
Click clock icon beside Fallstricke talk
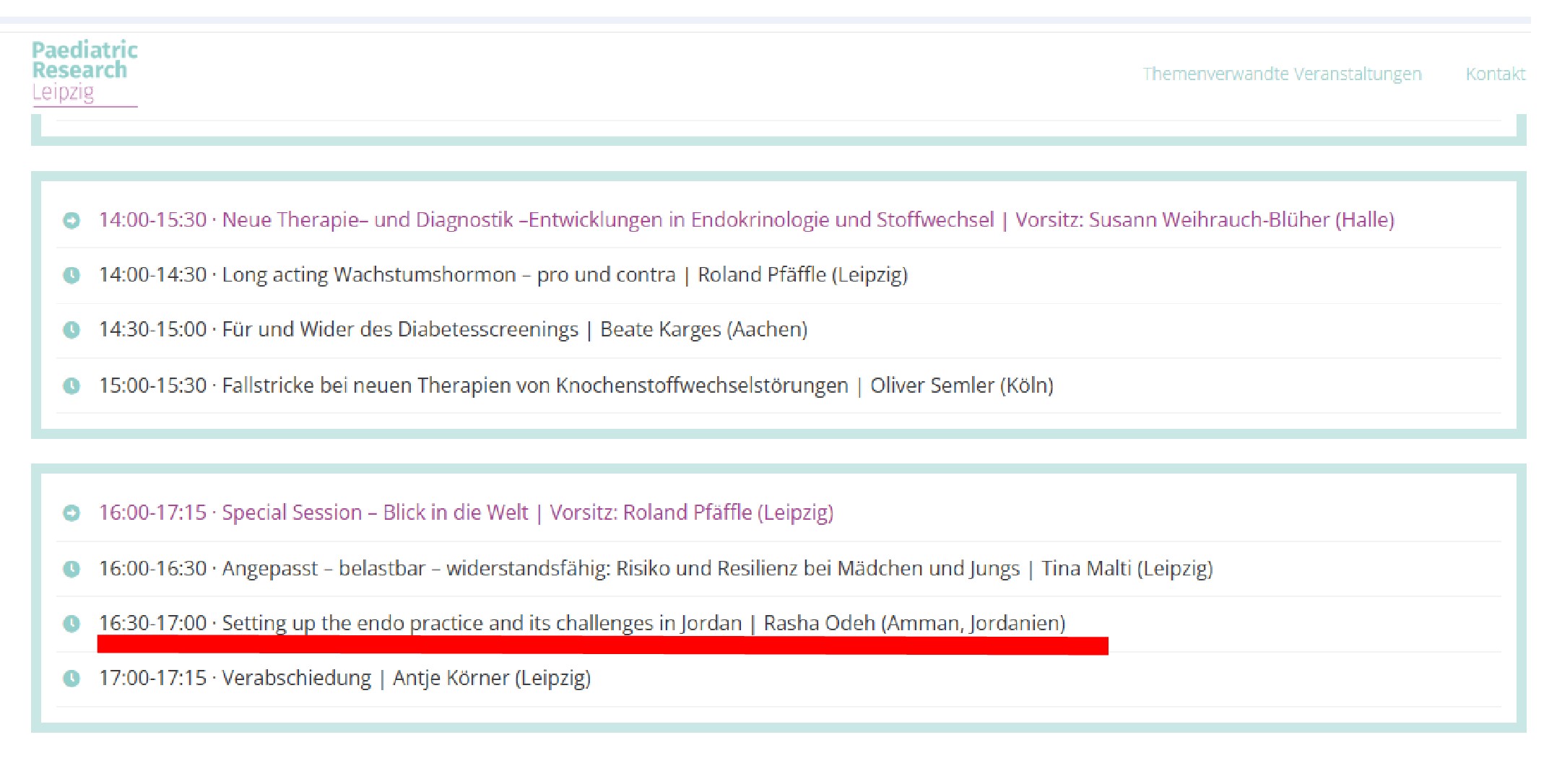(x=71, y=386)
